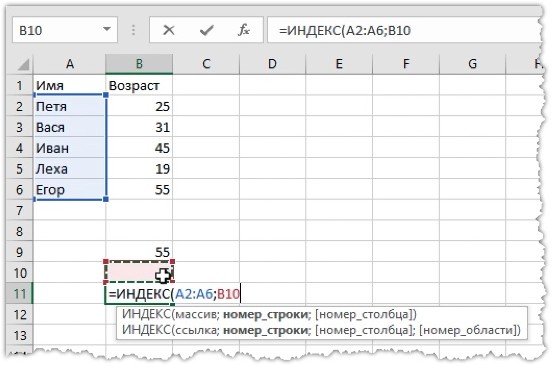Select row 10 header
The width and height of the screenshot is (553, 366).
[19, 273]
